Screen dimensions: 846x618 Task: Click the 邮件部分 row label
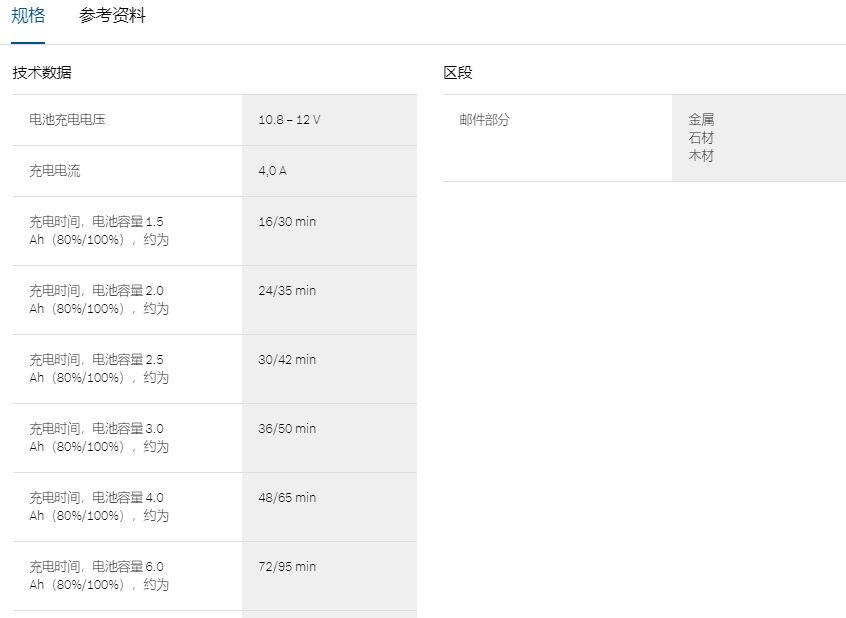click(485, 119)
